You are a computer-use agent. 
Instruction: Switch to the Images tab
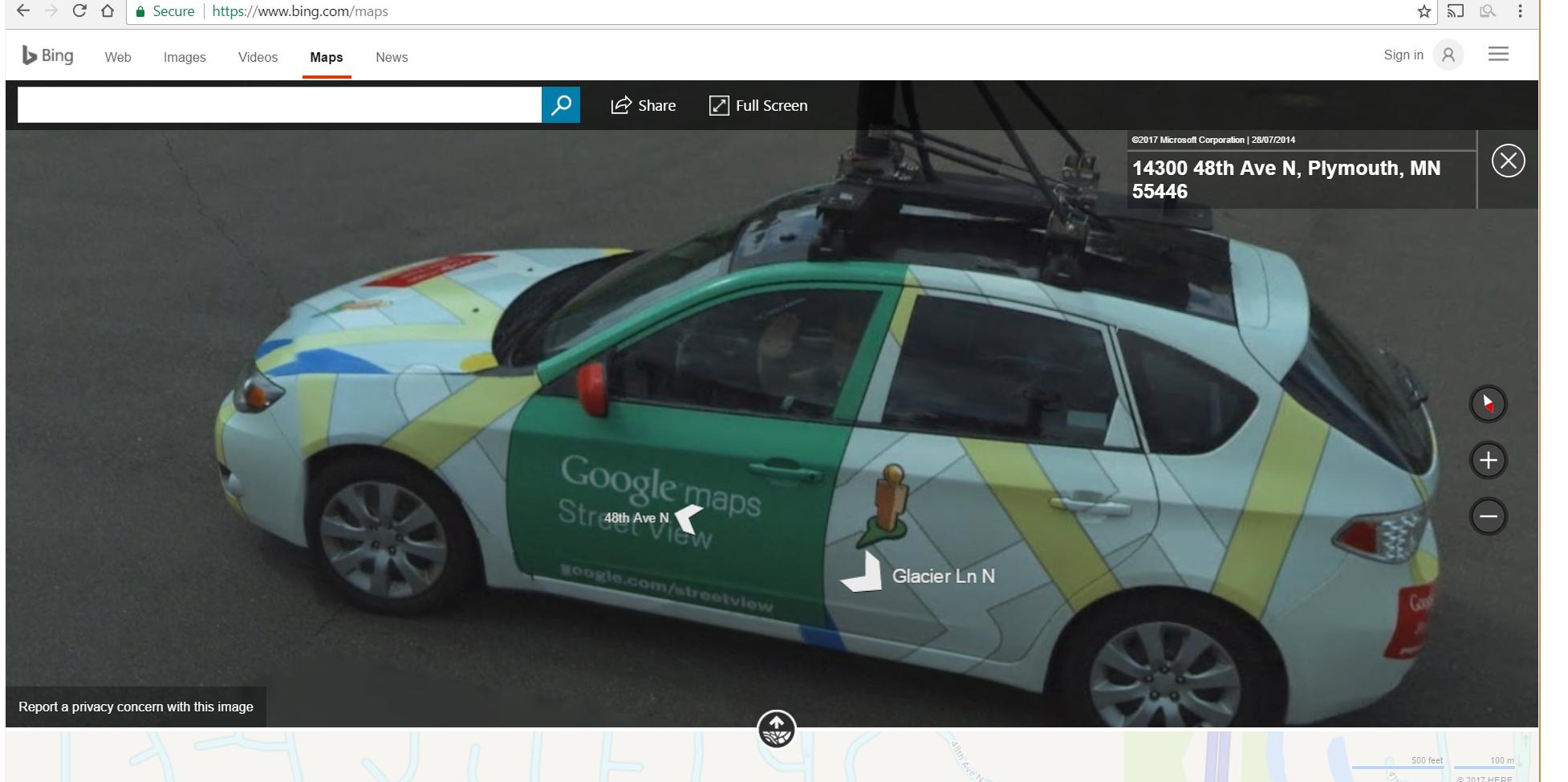click(184, 57)
